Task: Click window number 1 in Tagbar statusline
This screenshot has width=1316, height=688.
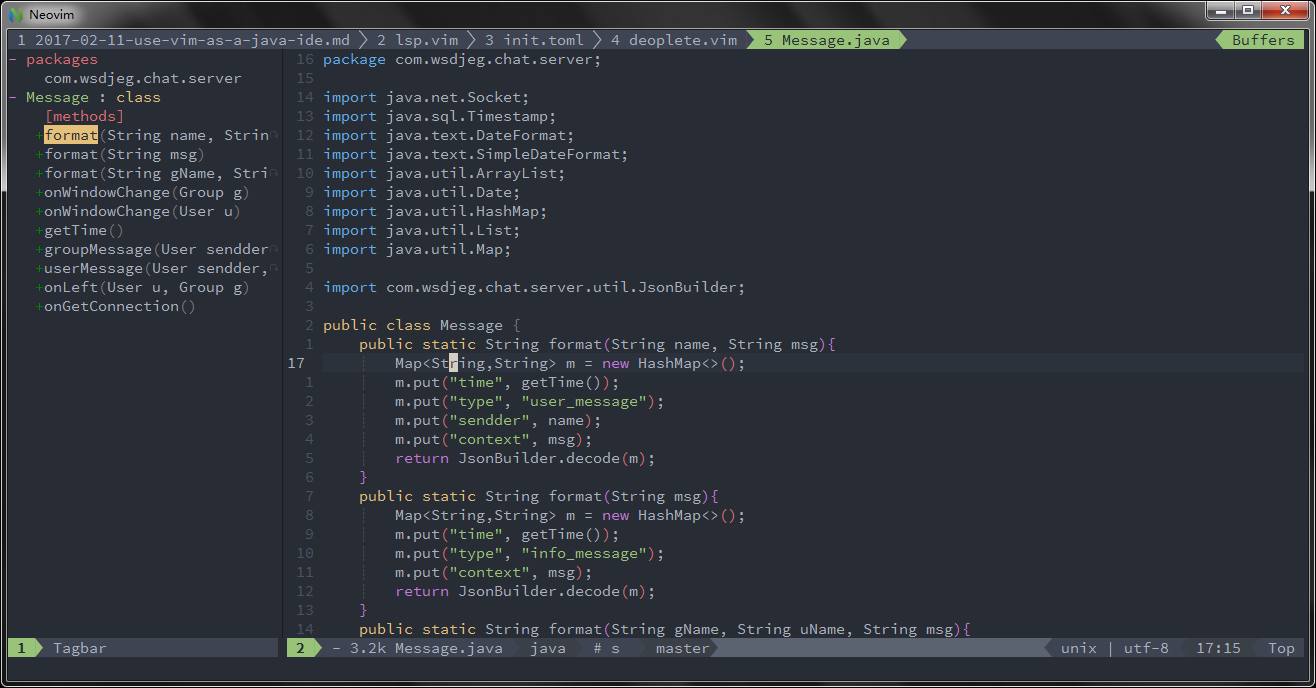Action: pos(21,648)
